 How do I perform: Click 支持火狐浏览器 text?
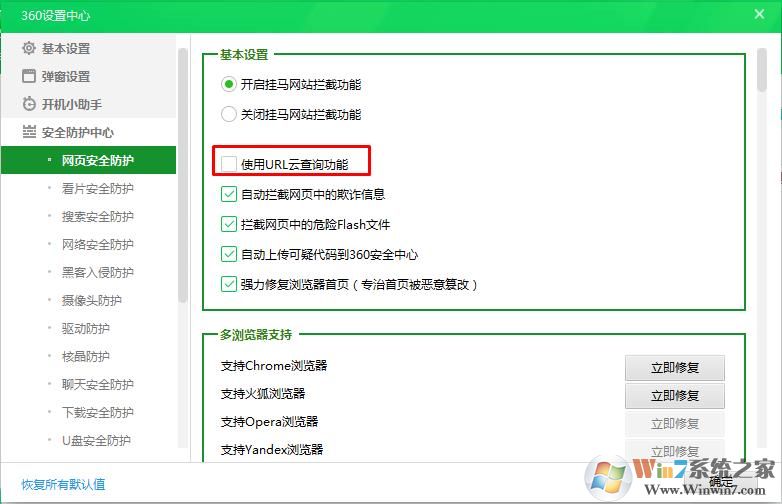click(263, 393)
